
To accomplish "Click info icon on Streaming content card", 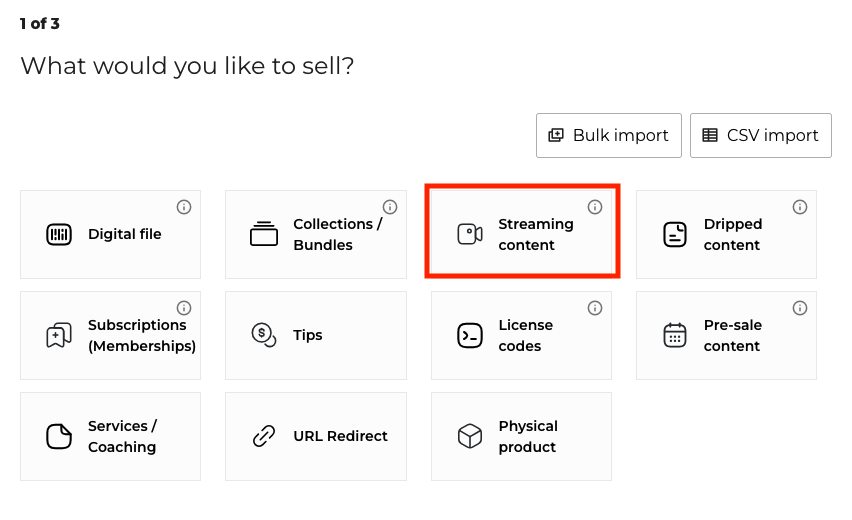I will click(595, 207).
